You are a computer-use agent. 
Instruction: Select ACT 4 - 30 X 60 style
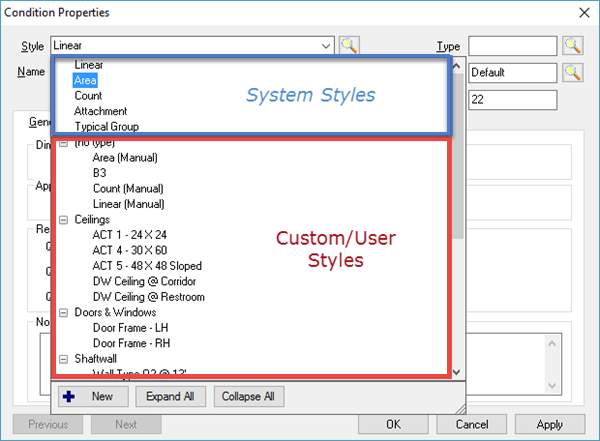coord(130,250)
